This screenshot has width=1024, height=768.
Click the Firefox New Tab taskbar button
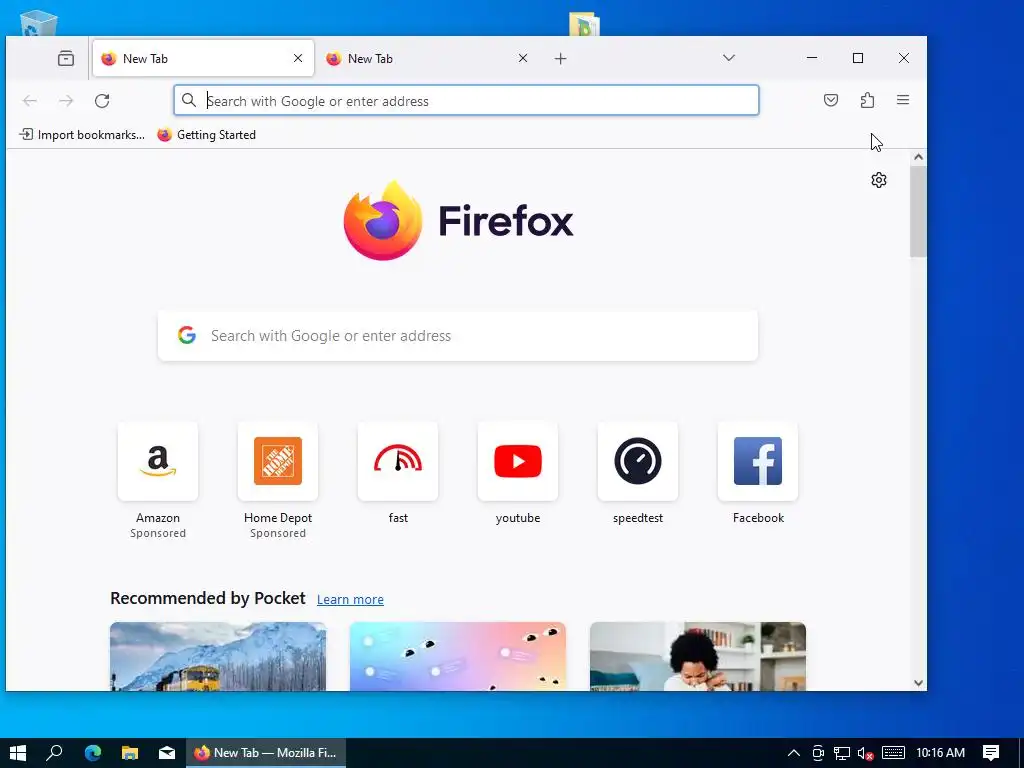(x=266, y=753)
